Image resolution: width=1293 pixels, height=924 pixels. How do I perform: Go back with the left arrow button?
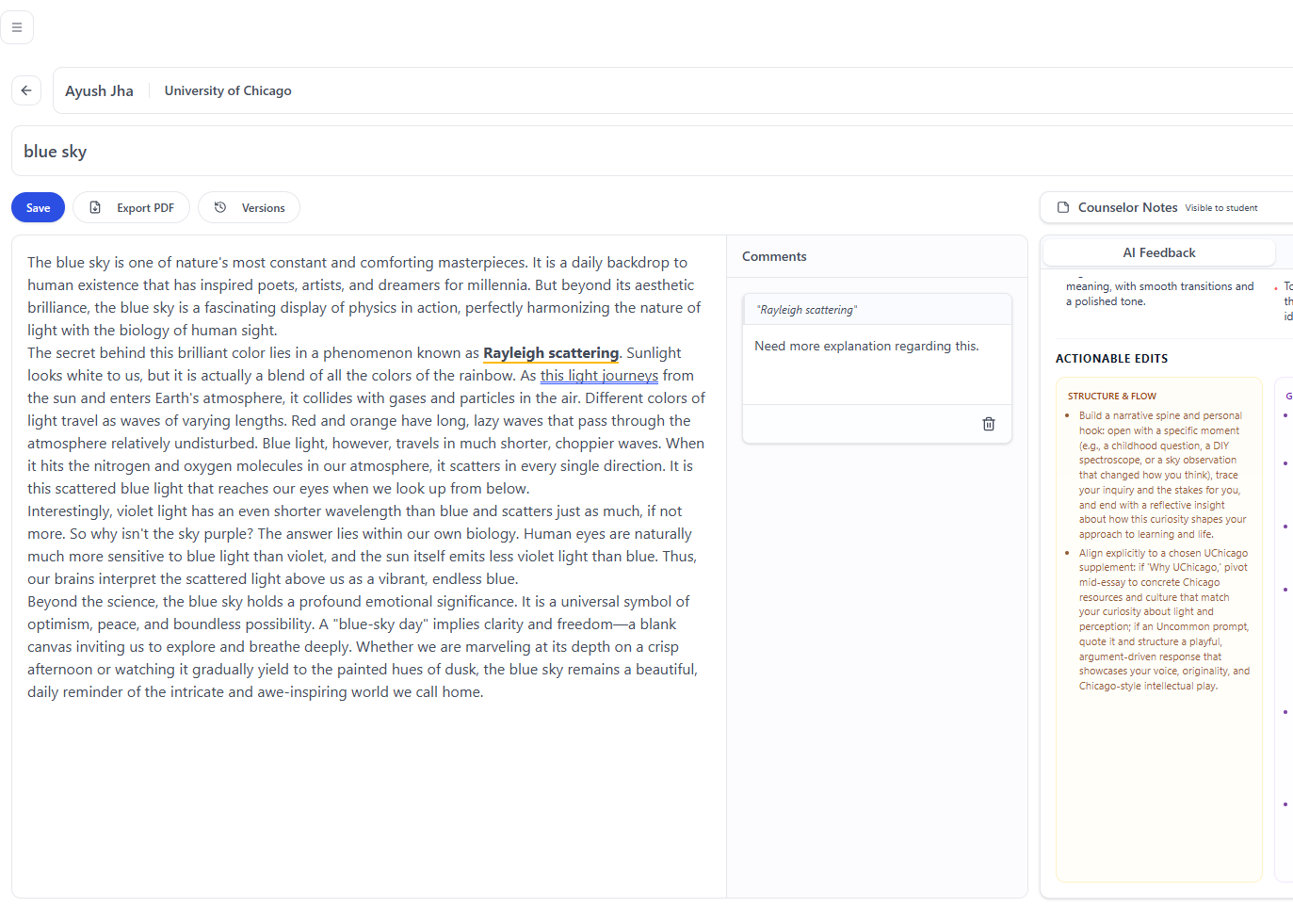(x=26, y=90)
